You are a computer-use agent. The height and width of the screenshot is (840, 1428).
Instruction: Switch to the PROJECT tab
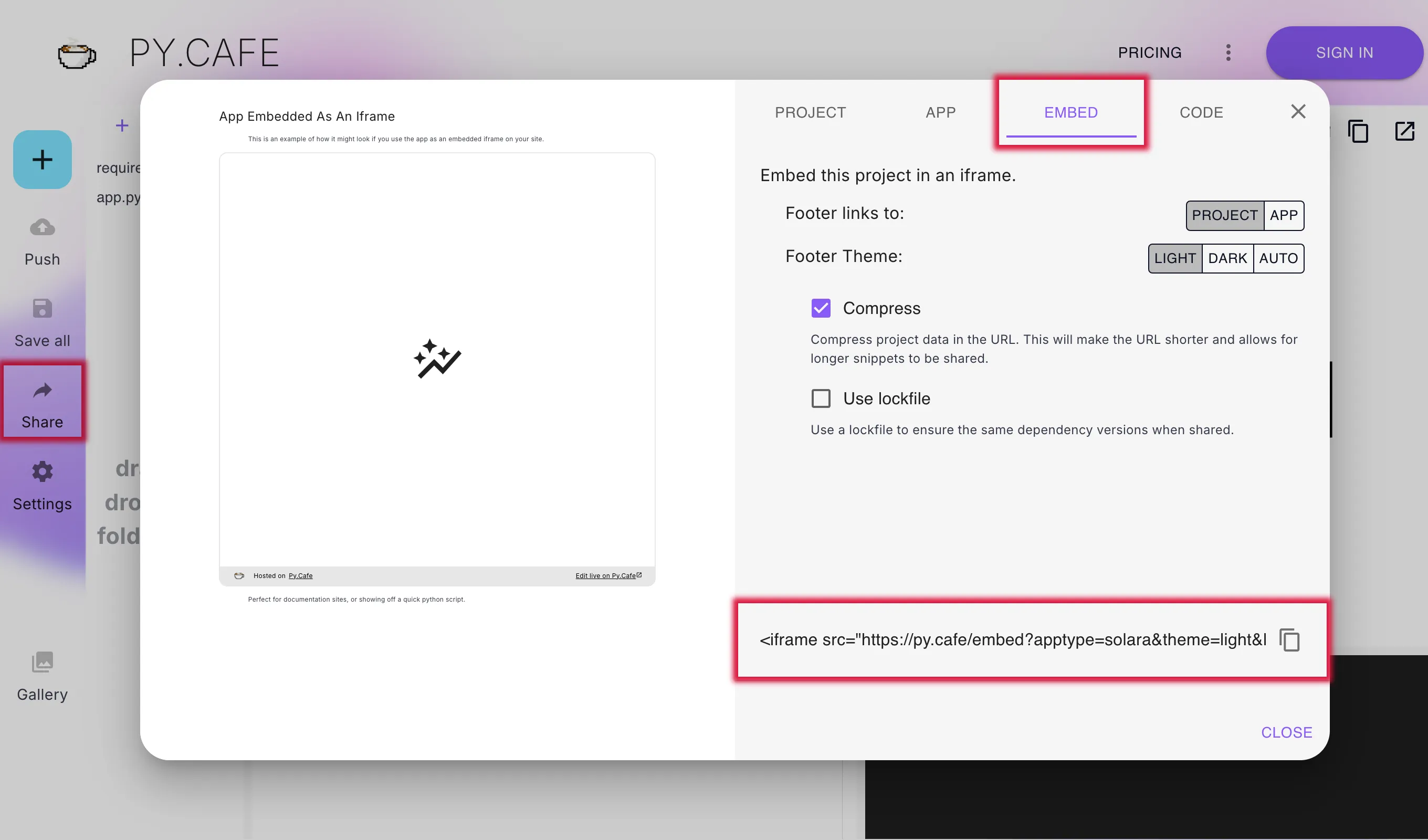810,111
